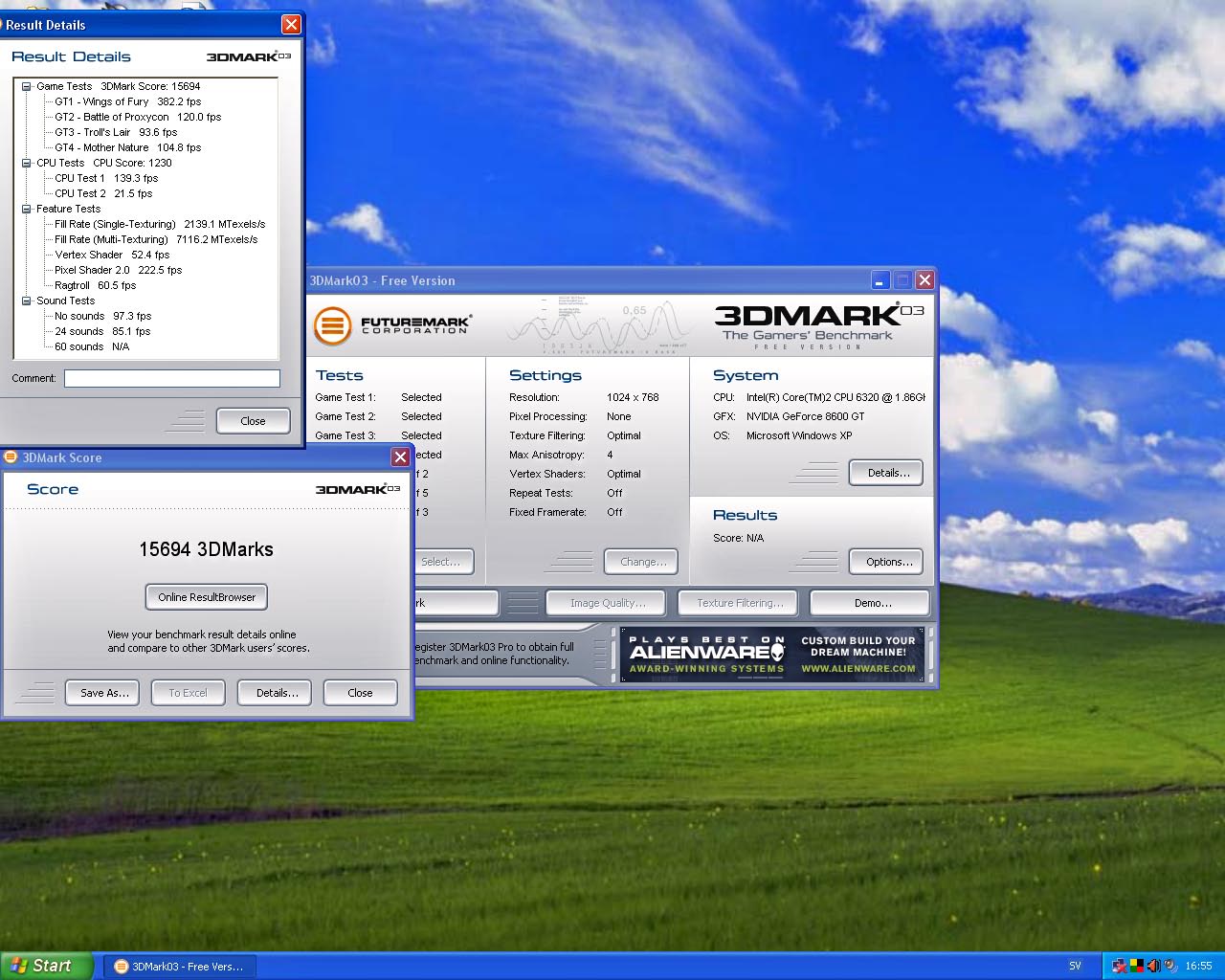This screenshot has width=1225, height=980.
Task: Click the 3DMark Score window title icon
Action: pos(11,457)
